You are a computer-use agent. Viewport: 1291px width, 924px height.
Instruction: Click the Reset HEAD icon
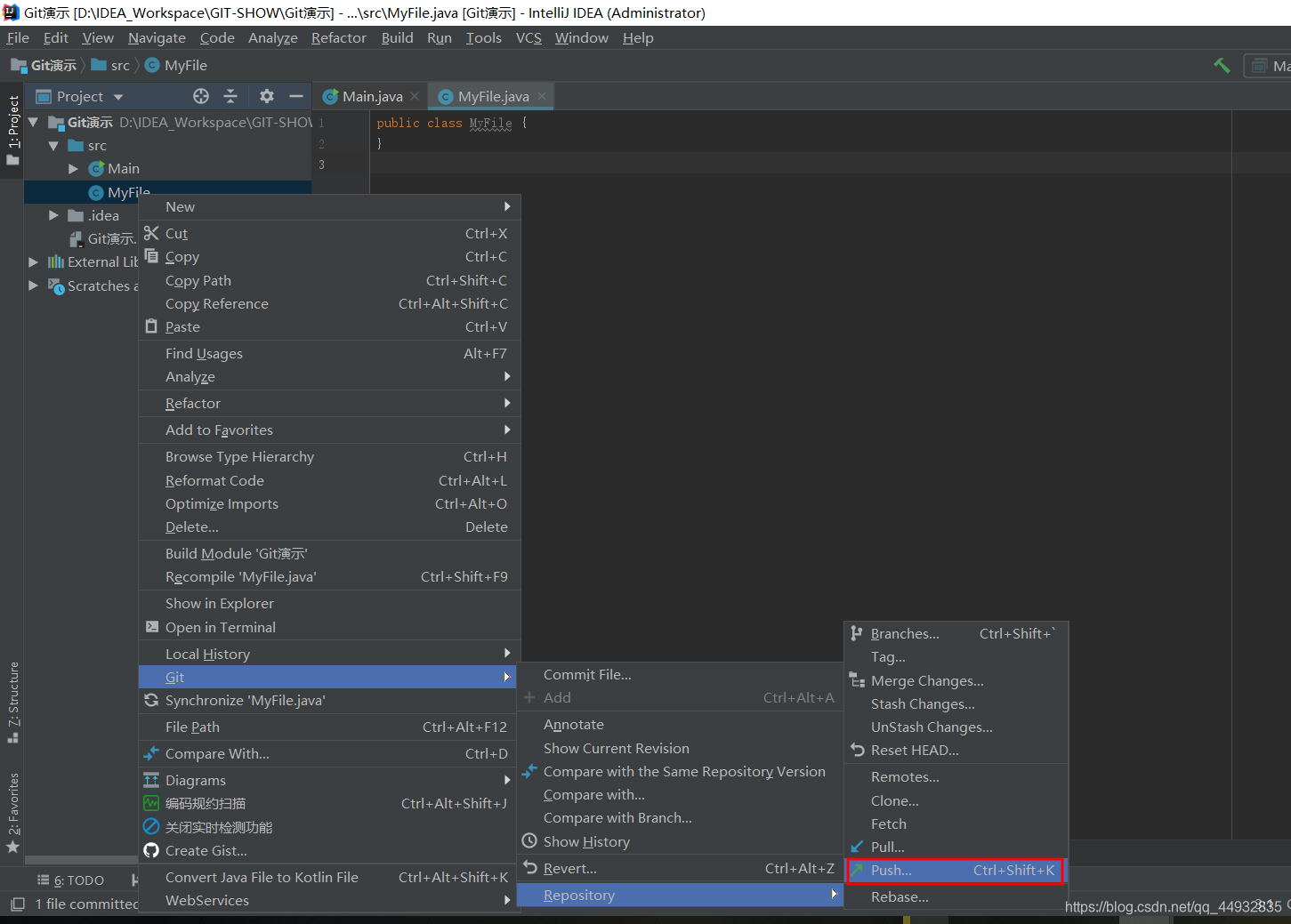[x=857, y=750]
